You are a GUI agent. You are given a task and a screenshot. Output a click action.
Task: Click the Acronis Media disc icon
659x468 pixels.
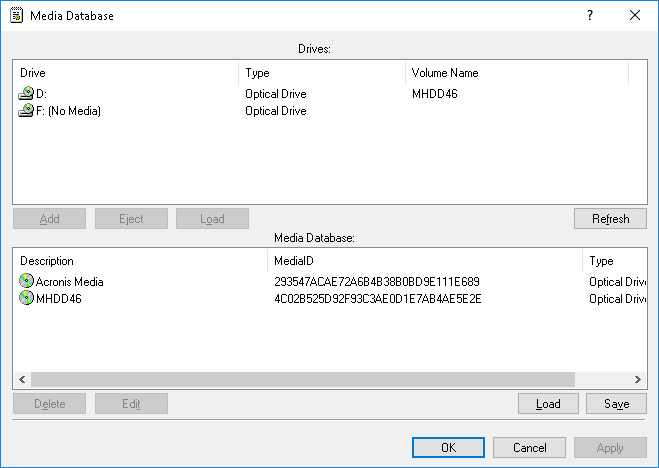click(x=27, y=282)
